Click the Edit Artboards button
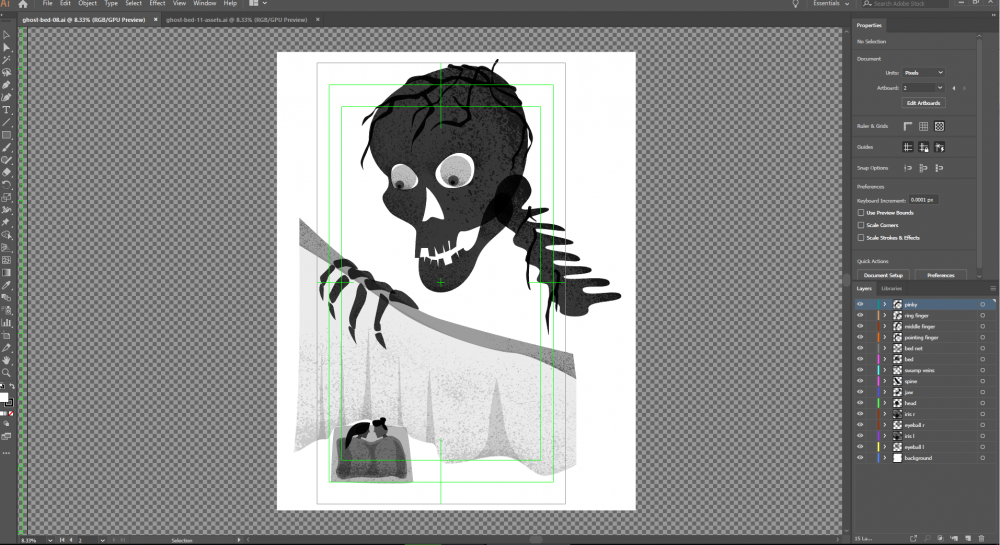This screenshot has height=545, width=1000. [923, 103]
